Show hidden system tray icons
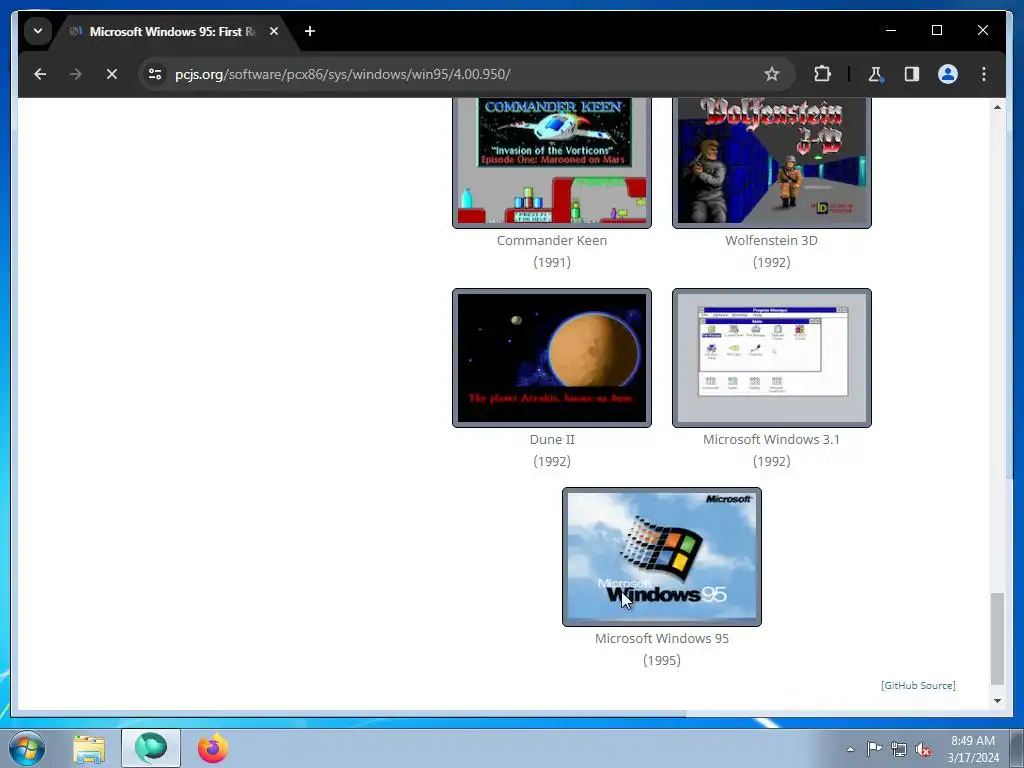 [850, 749]
